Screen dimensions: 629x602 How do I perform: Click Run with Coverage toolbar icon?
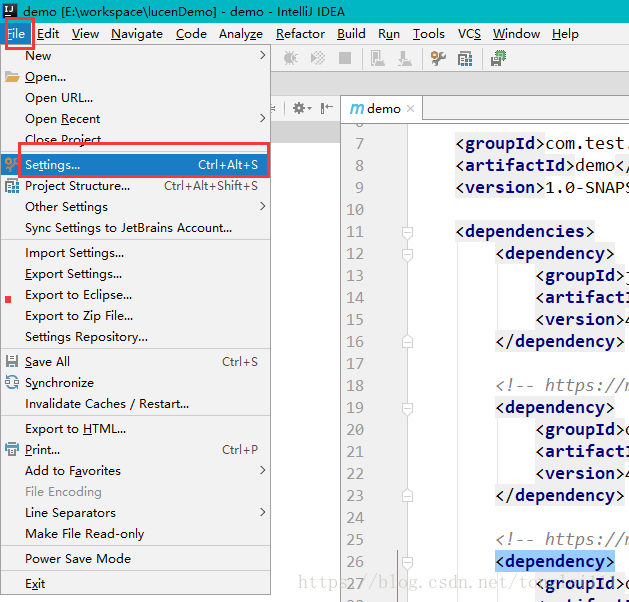coord(318,59)
